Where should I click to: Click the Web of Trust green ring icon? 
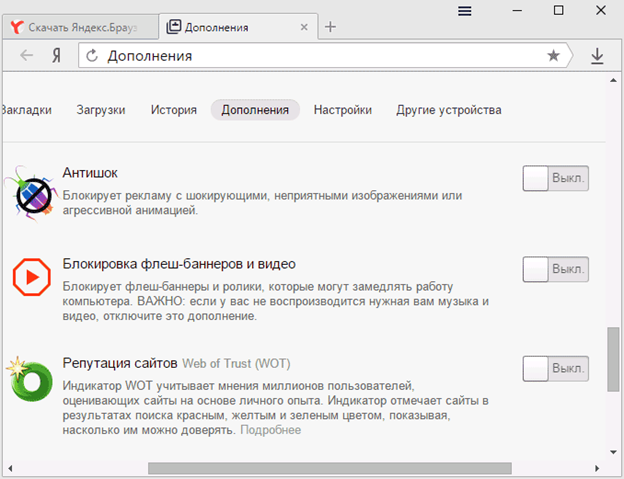click(30, 379)
